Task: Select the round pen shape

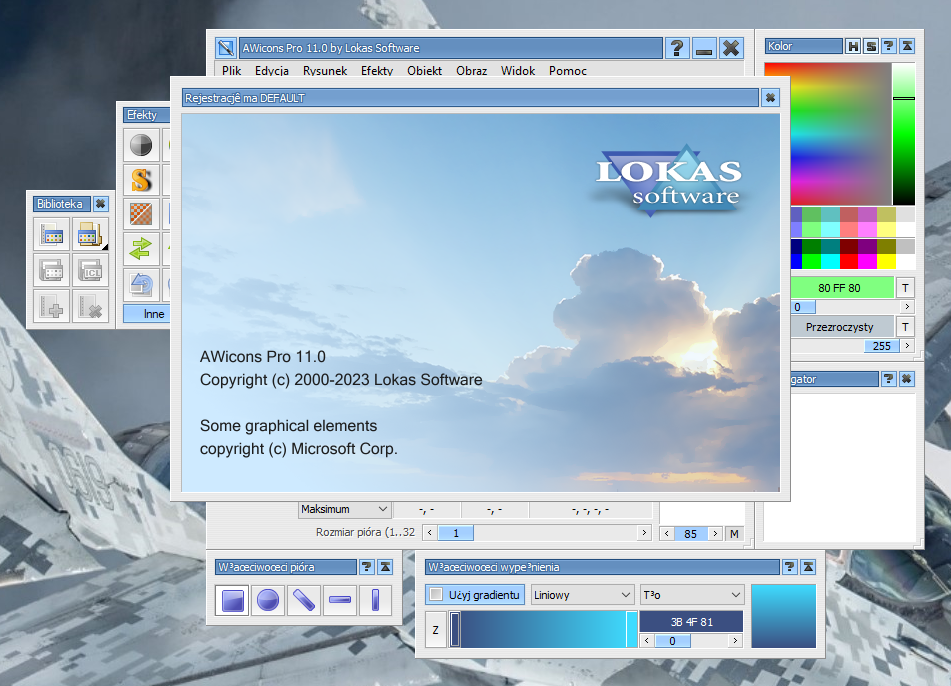Action: point(268,600)
